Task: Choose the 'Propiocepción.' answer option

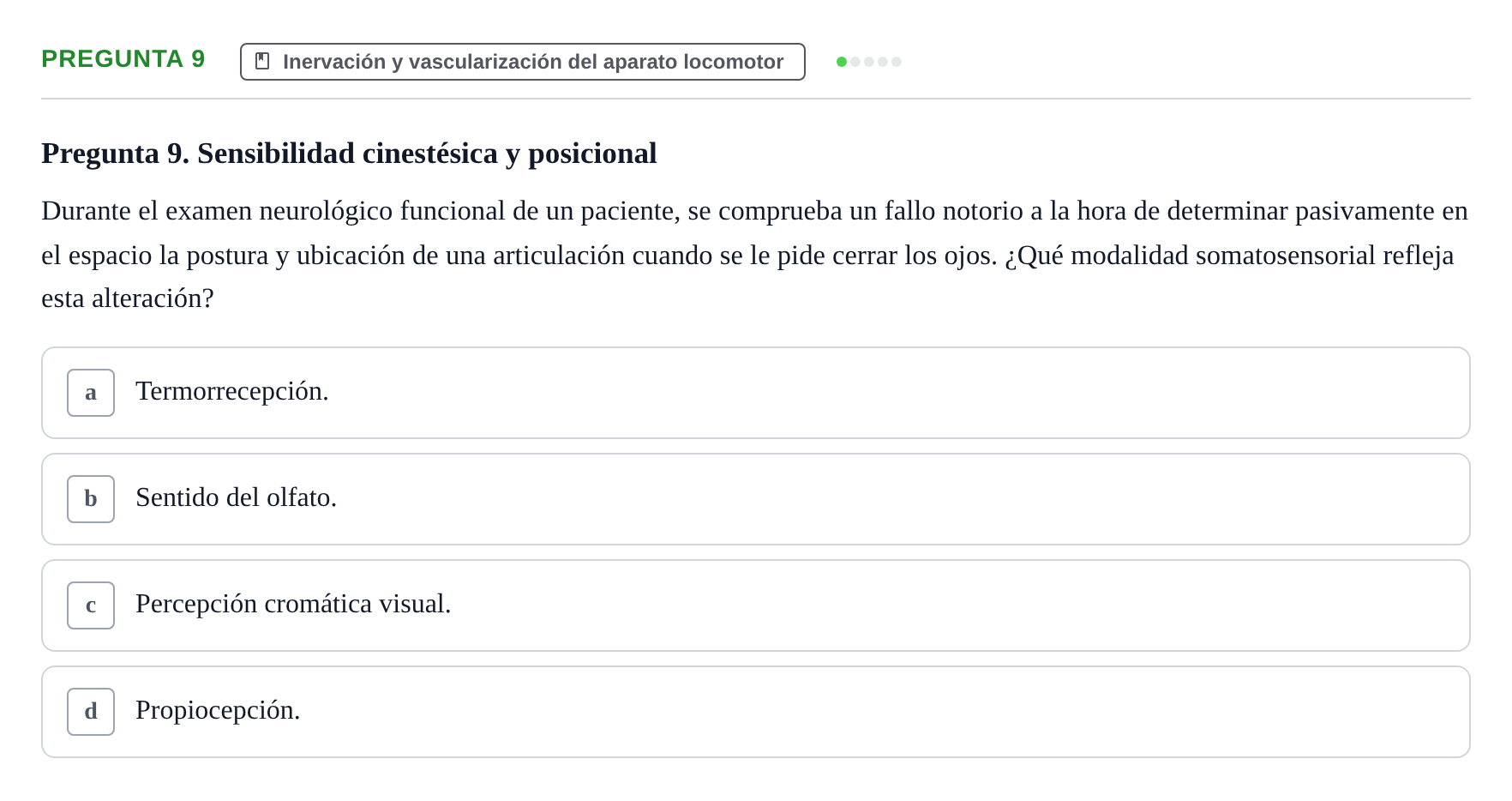Action: [218, 710]
